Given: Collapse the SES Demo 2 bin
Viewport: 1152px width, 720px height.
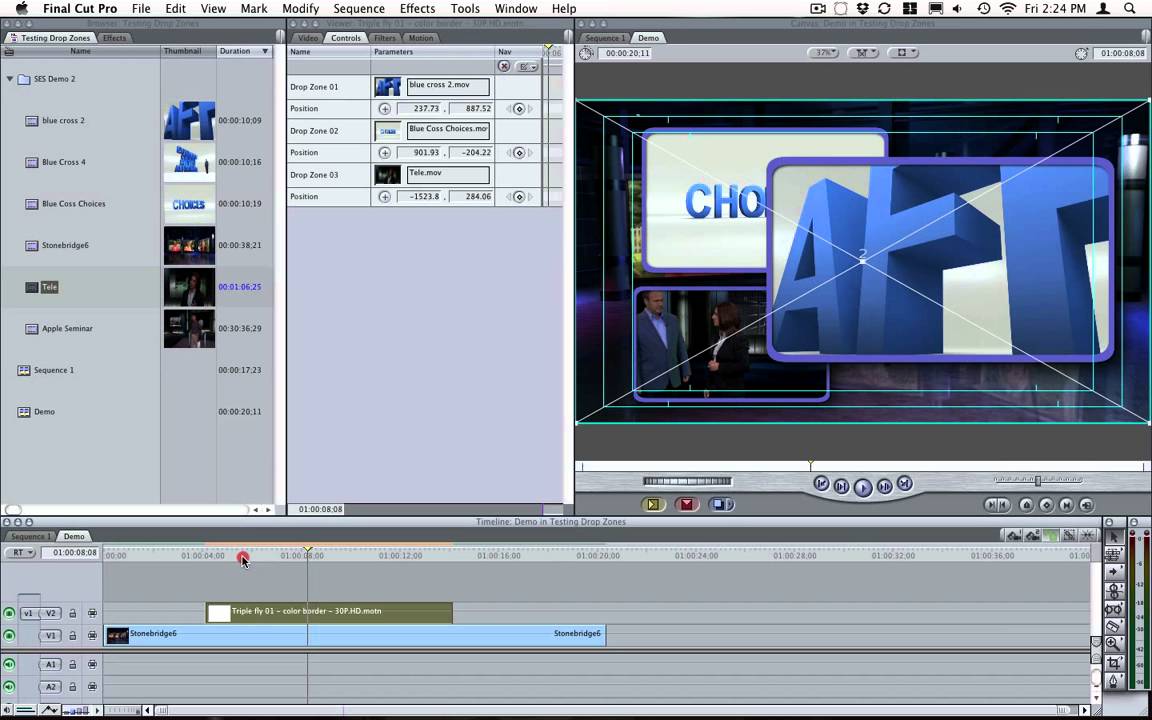Looking at the screenshot, I should tap(10, 79).
